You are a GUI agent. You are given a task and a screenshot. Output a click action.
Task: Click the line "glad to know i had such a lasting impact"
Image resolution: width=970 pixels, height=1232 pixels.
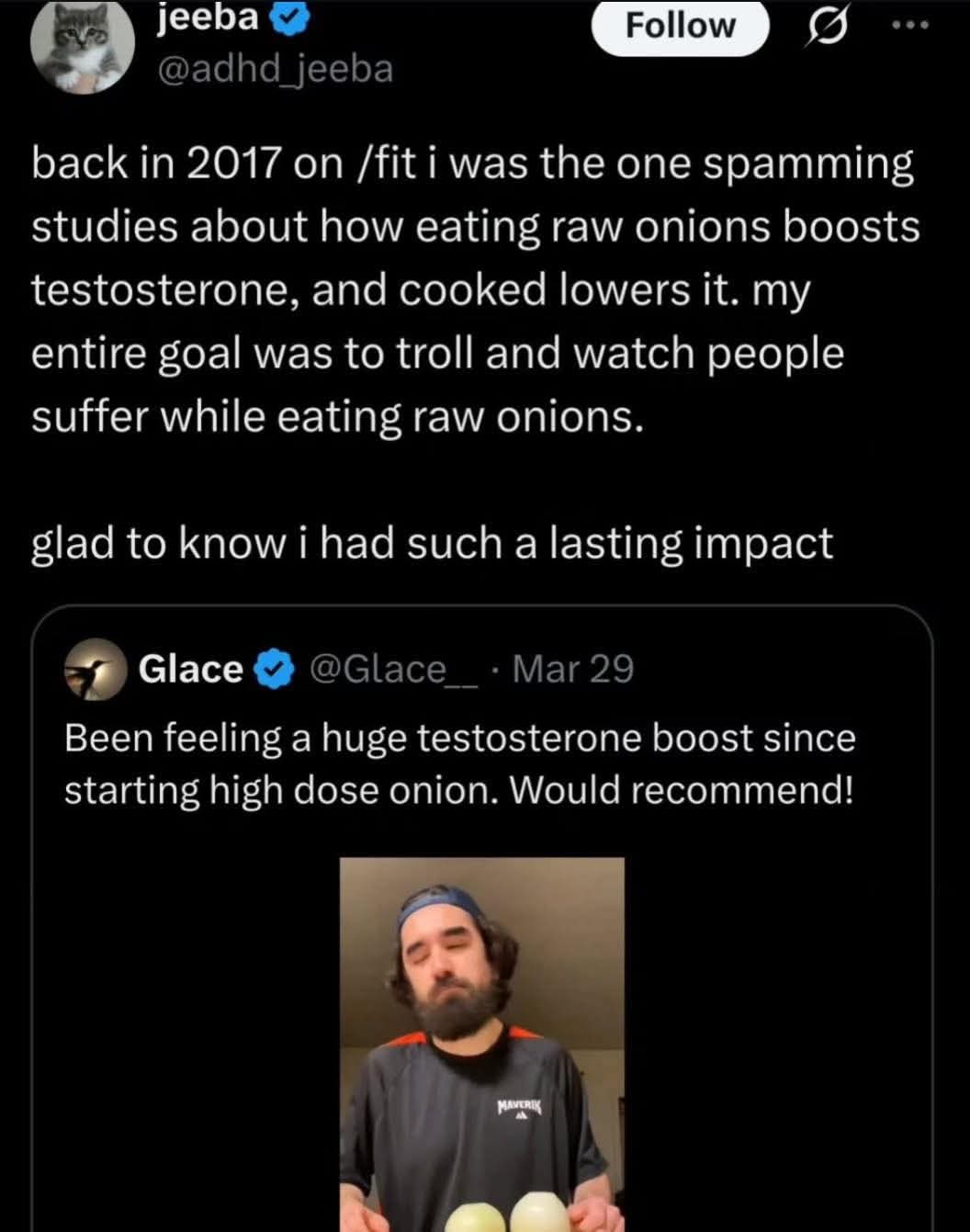[x=432, y=543]
